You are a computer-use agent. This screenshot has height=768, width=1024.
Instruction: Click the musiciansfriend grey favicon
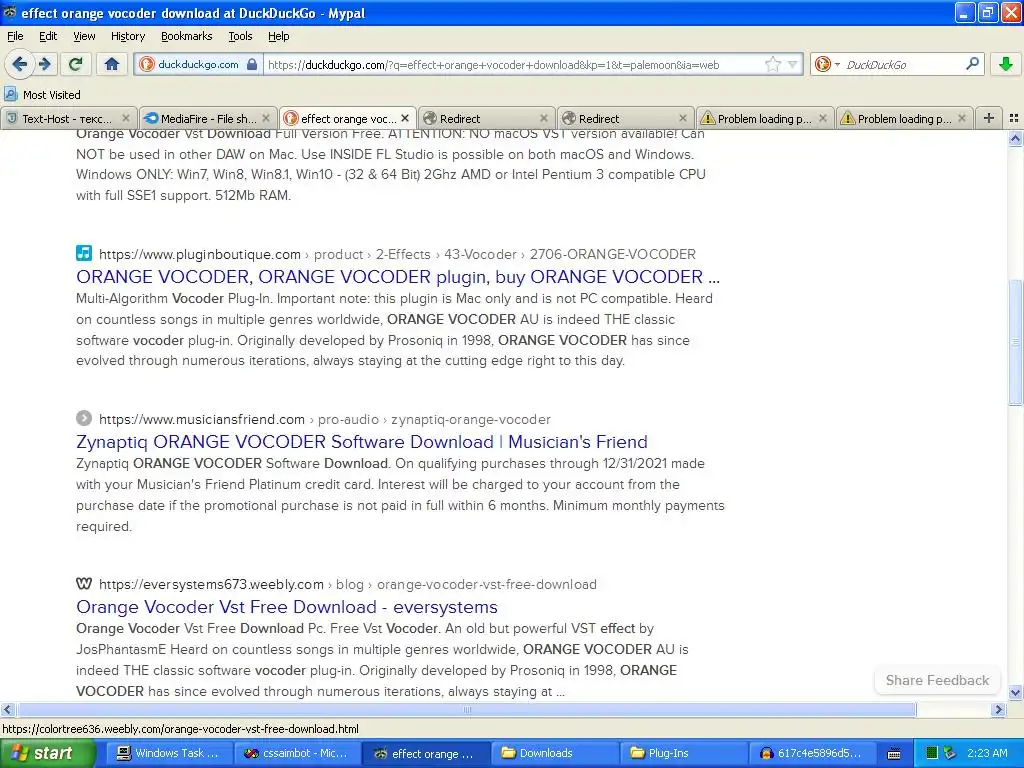coord(84,418)
